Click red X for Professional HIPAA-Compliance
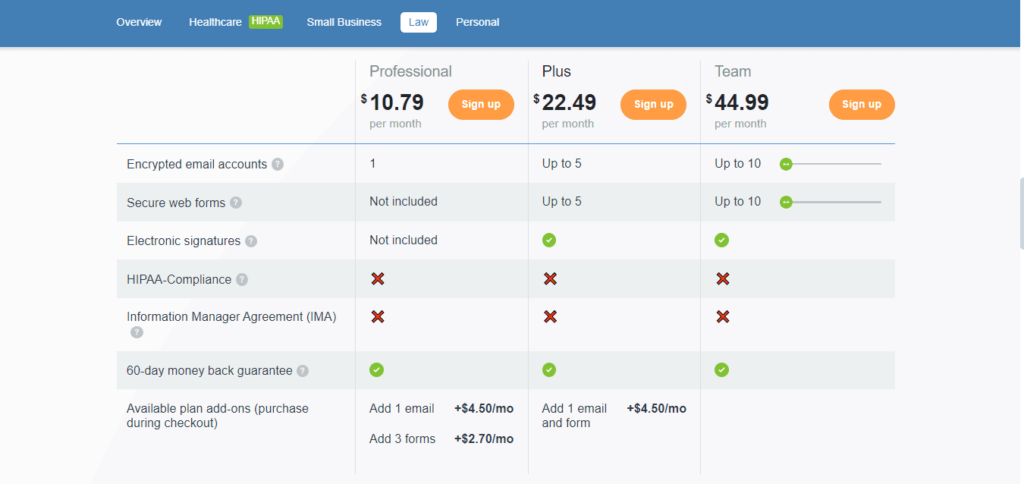The height and width of the screenshot is (484, 1024). coord(377,279)
